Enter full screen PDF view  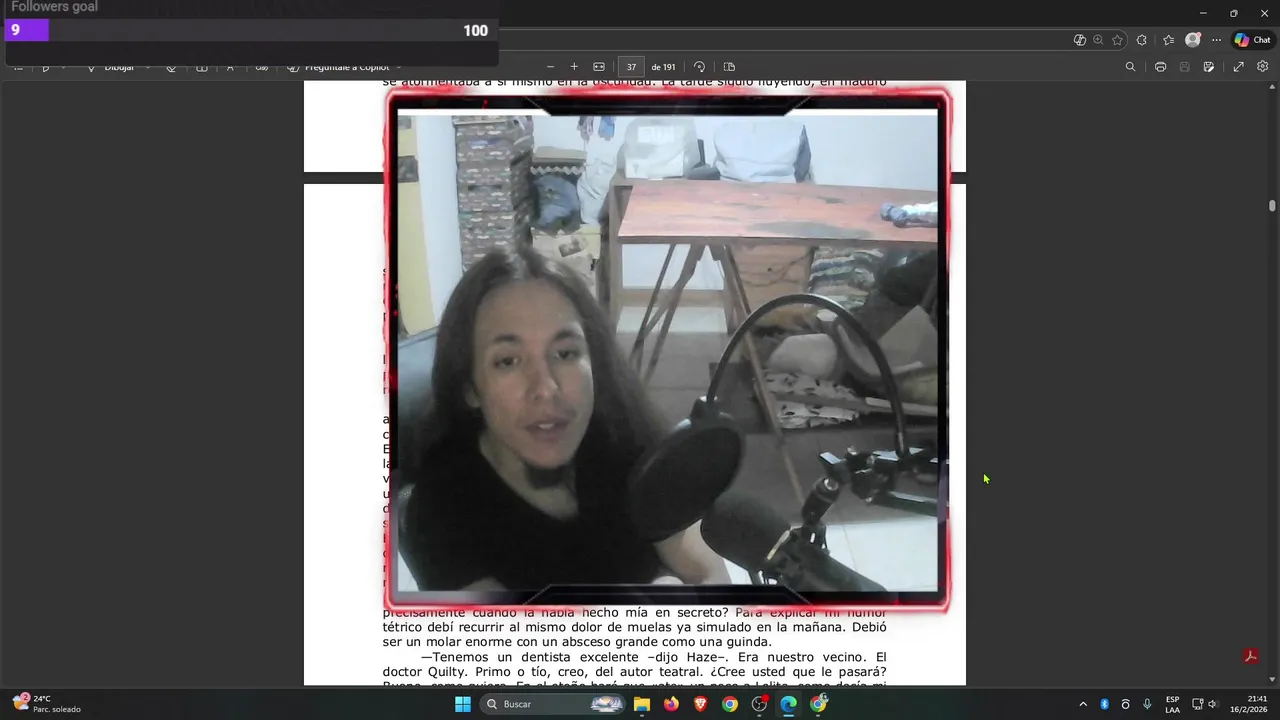click(1238, 67)
